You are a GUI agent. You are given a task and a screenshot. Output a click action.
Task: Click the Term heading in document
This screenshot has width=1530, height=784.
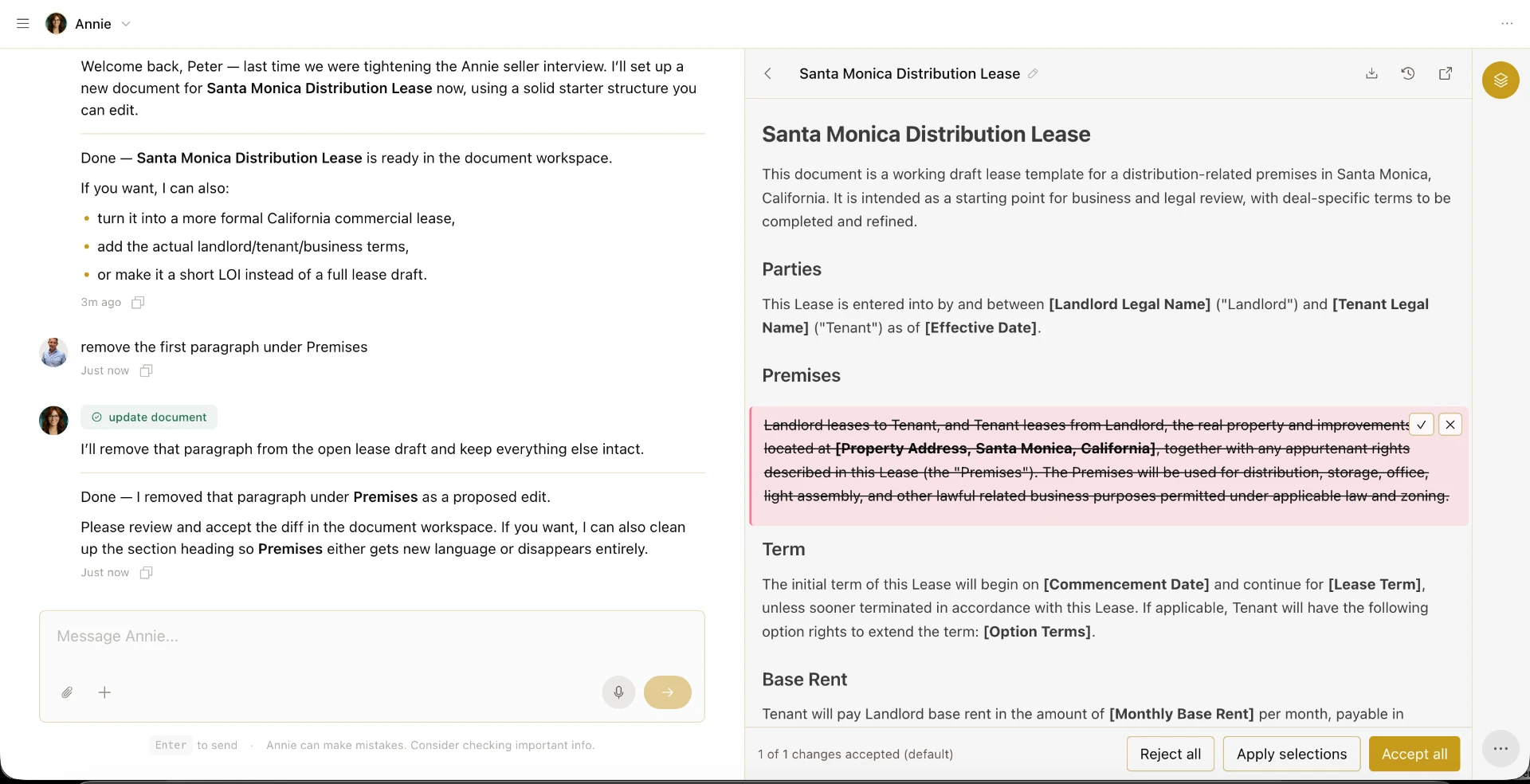pos(783,549)
